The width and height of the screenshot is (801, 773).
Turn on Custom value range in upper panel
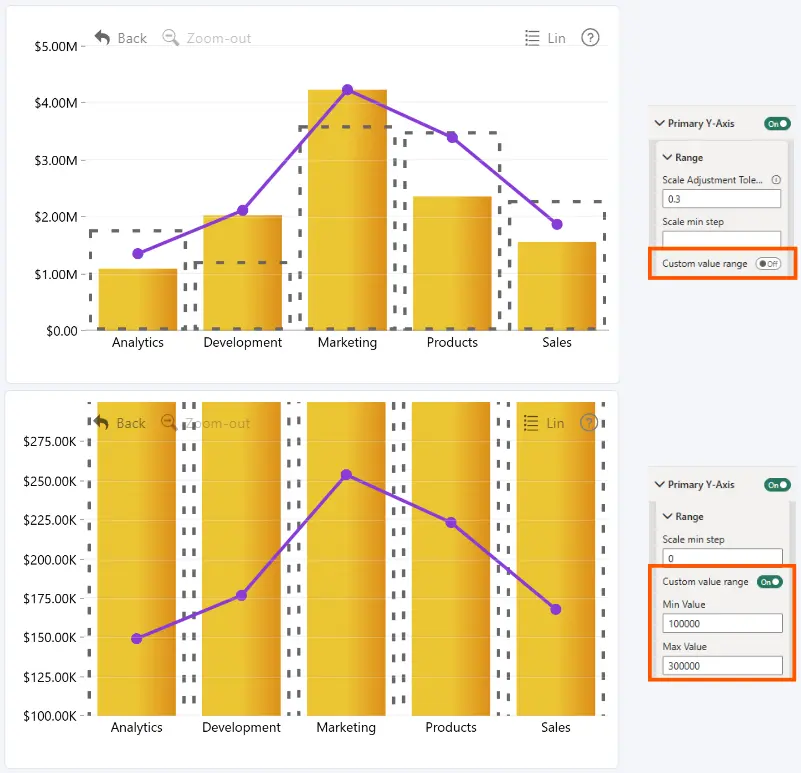click(x=768, y=264)
